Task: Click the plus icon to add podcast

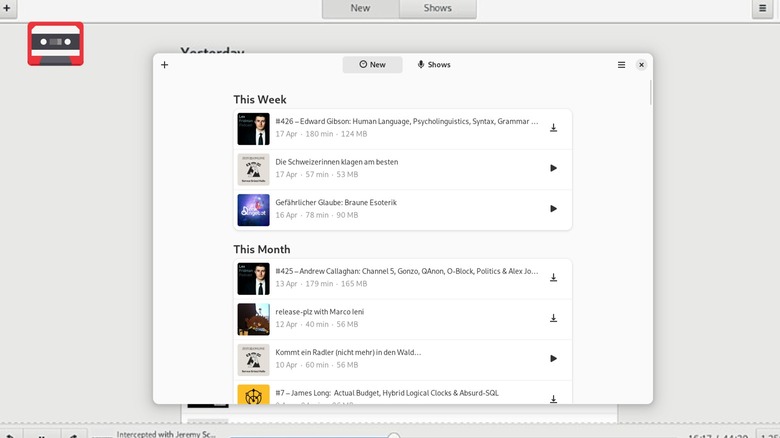Action: click(165, 65)
